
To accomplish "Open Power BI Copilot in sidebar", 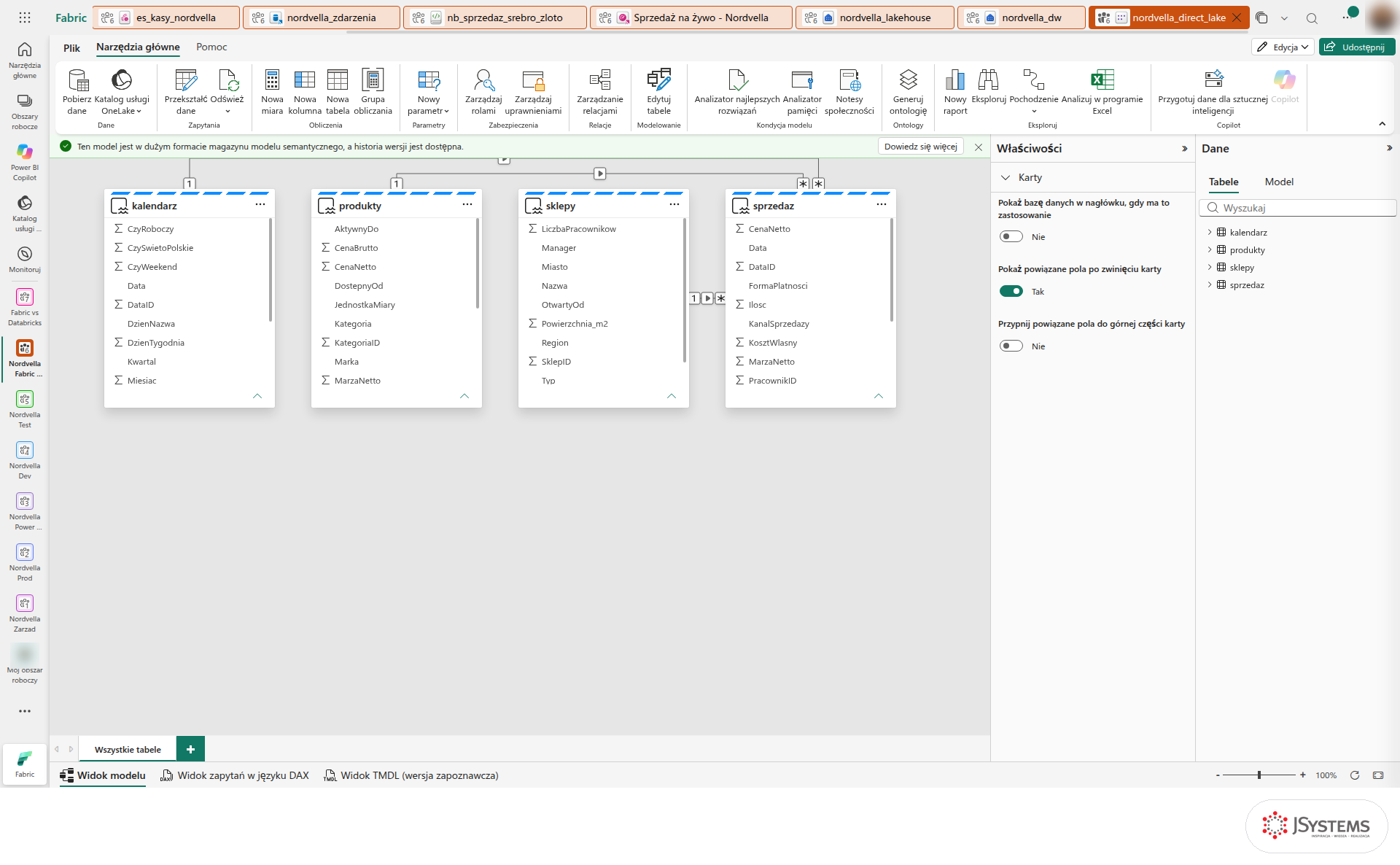I will pos(25,162).
